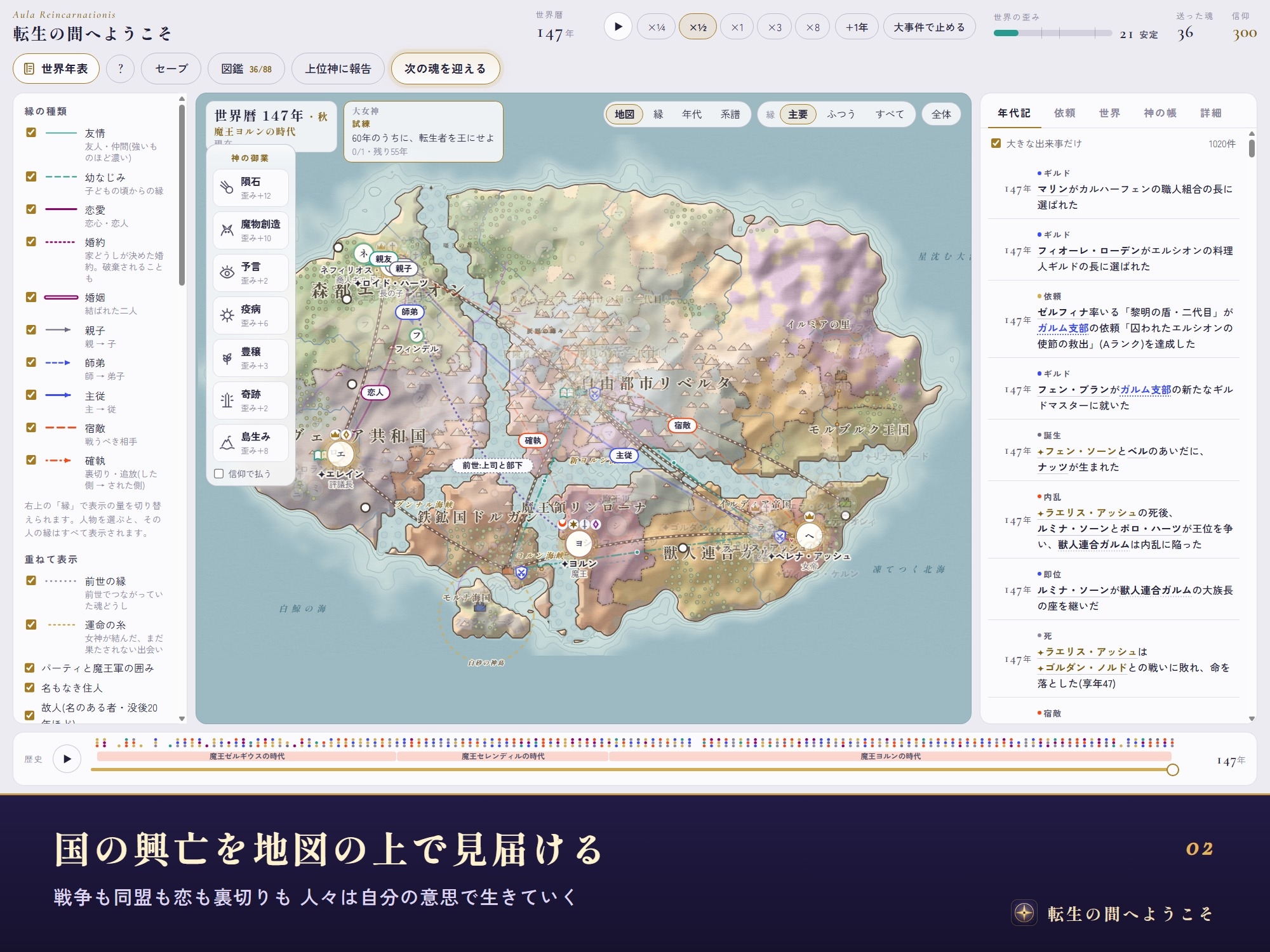1270x952 pixels.
Task: Click the ヘレナ・アッシュ marker on map
Action: point(809,536)
